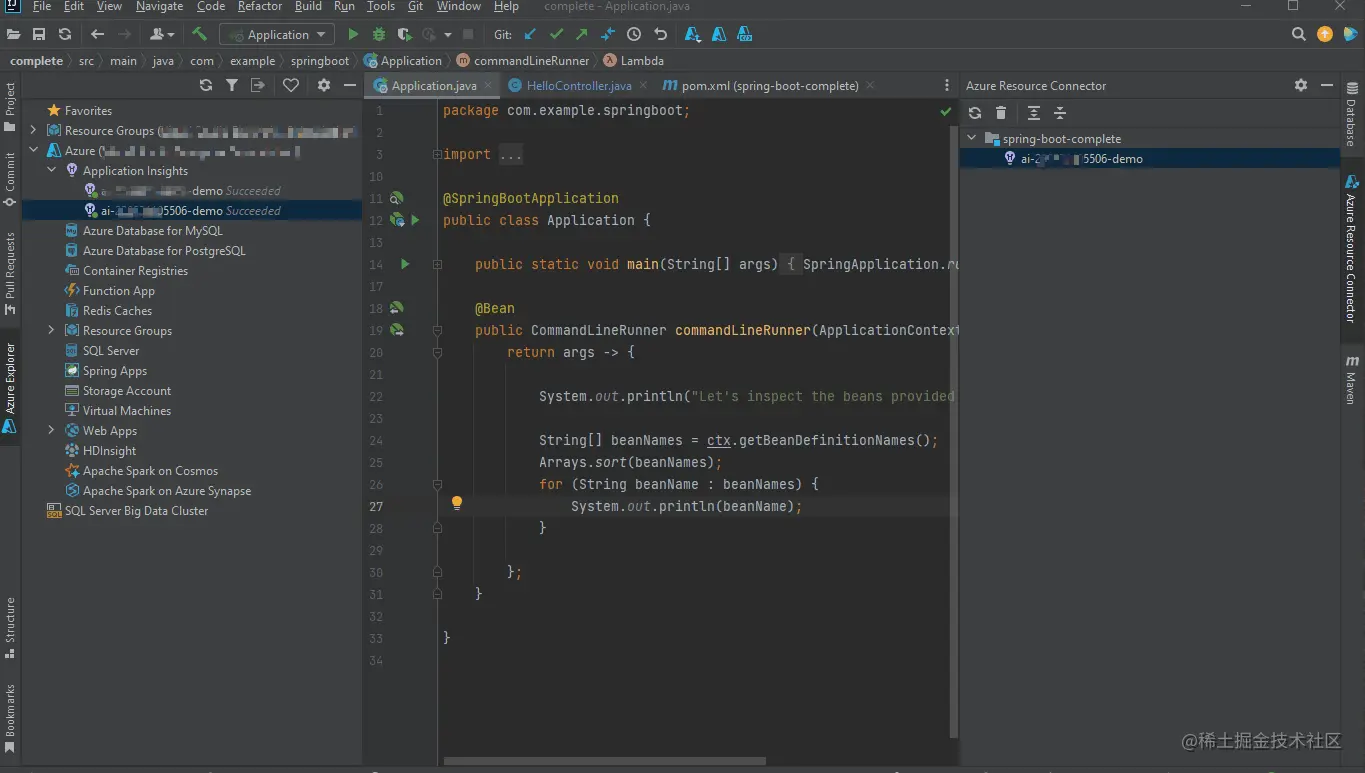The width and height of the screenshot is (1365, 773).
Task: Run the Application configuration with the green play button
Action: coord(353,34)
